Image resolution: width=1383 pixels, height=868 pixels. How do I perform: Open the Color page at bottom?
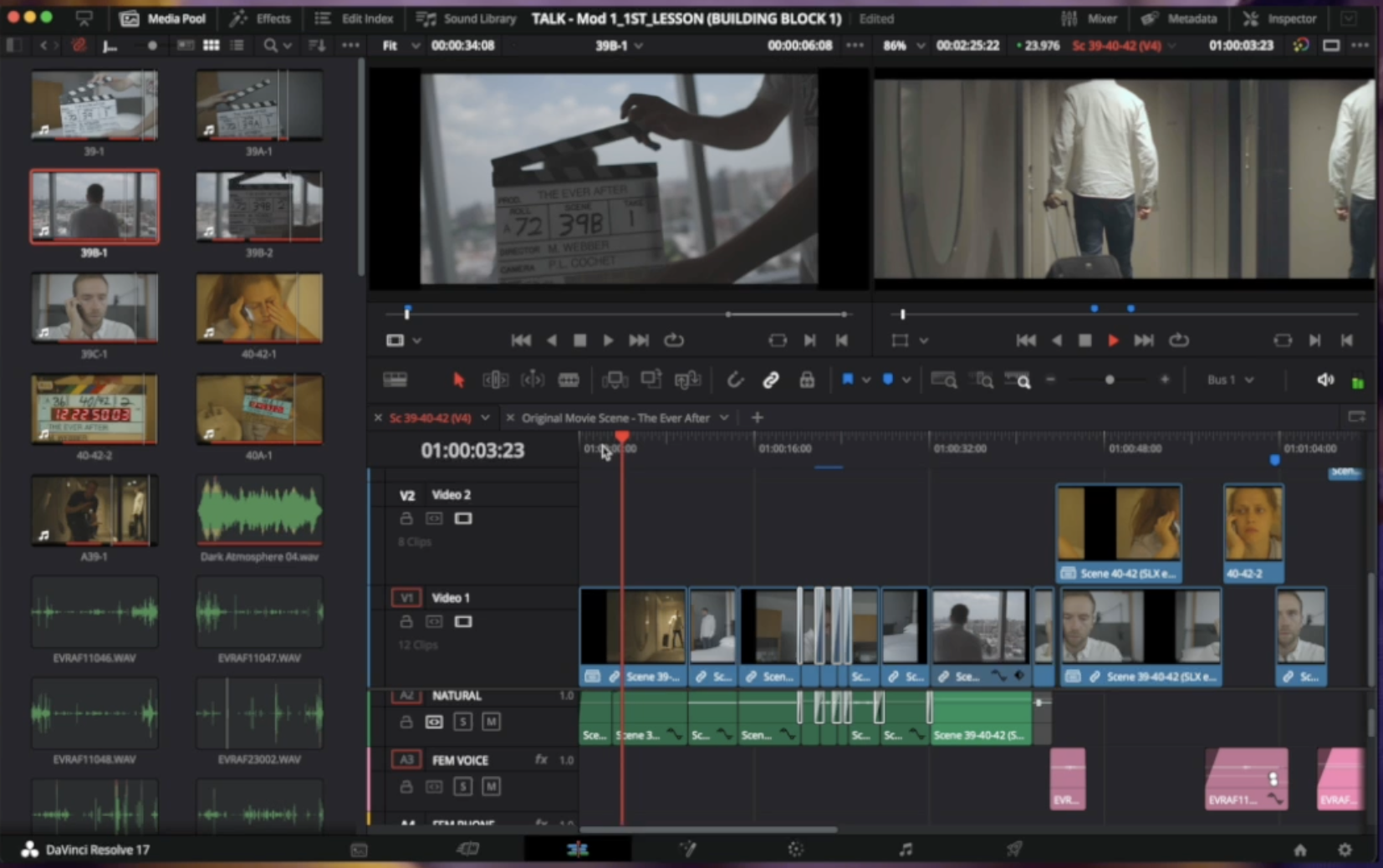click(x=795, y=850)
